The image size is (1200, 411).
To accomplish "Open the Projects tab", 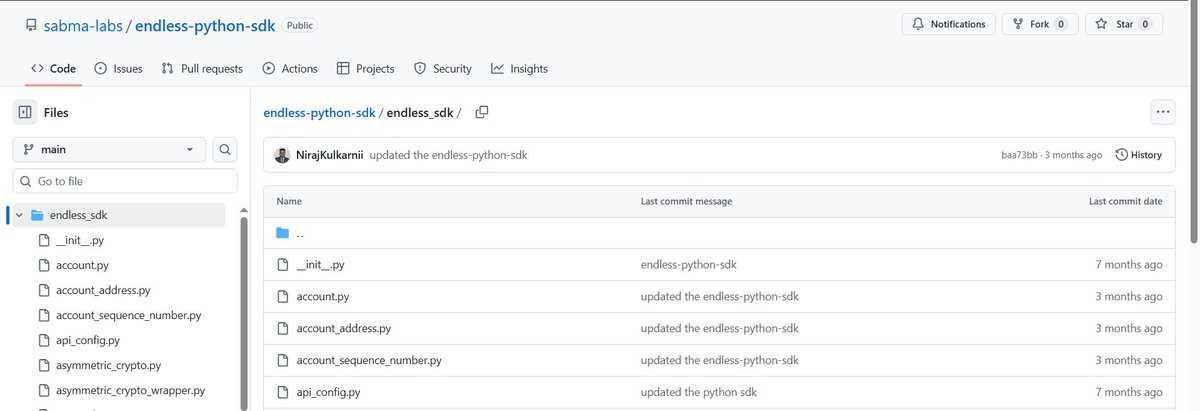I will point(365,69).
